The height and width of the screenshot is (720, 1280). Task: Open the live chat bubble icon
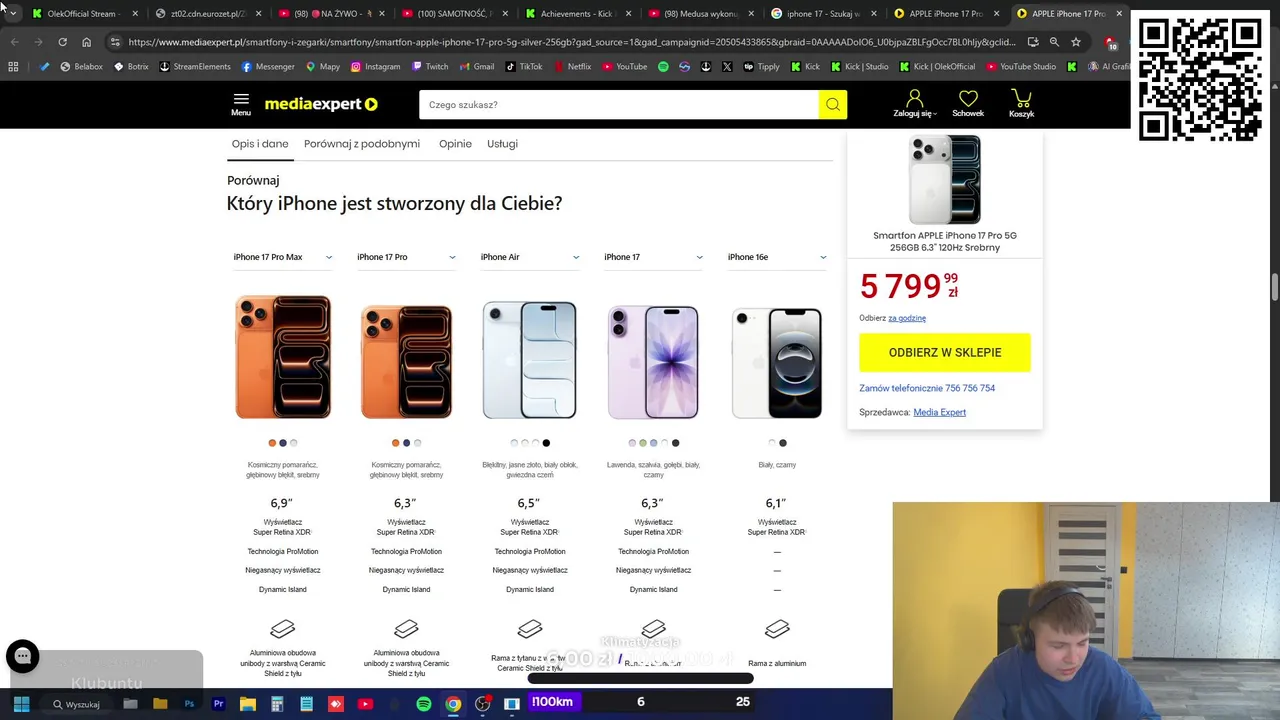[22, 656]
